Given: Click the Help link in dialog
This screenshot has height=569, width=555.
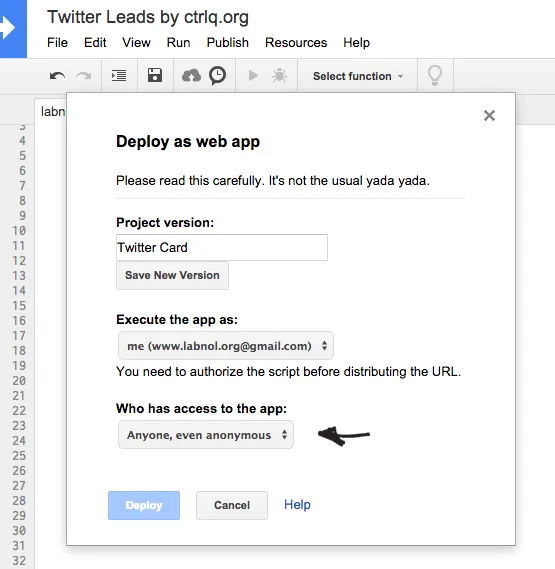Looking at the screenshot, I should (297, 505).
